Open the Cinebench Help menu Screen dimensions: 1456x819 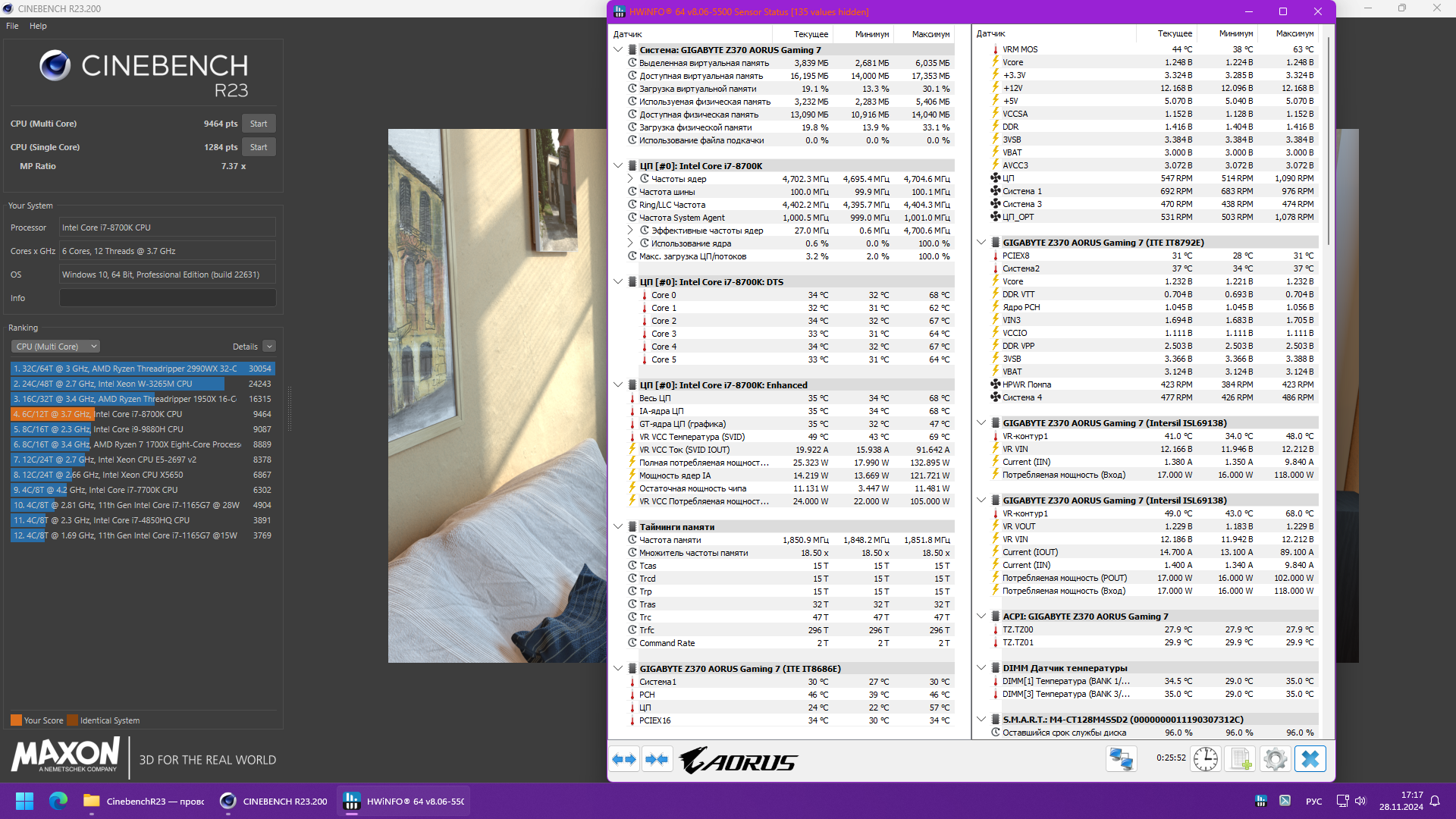pos(38,26)
